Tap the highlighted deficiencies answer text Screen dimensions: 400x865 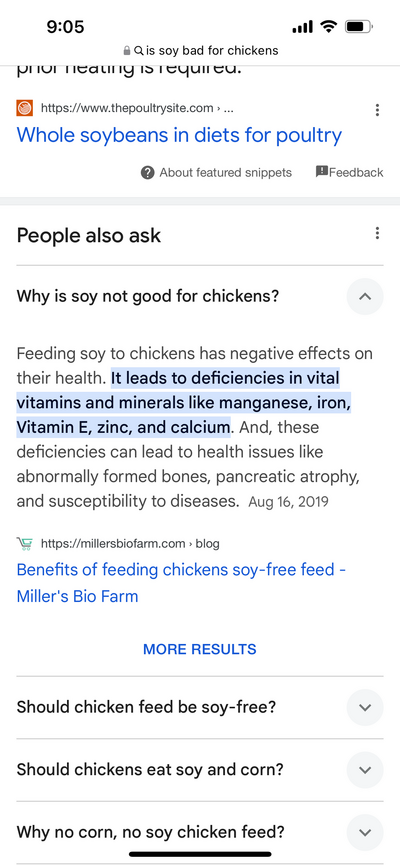click(x=184, y=403)
